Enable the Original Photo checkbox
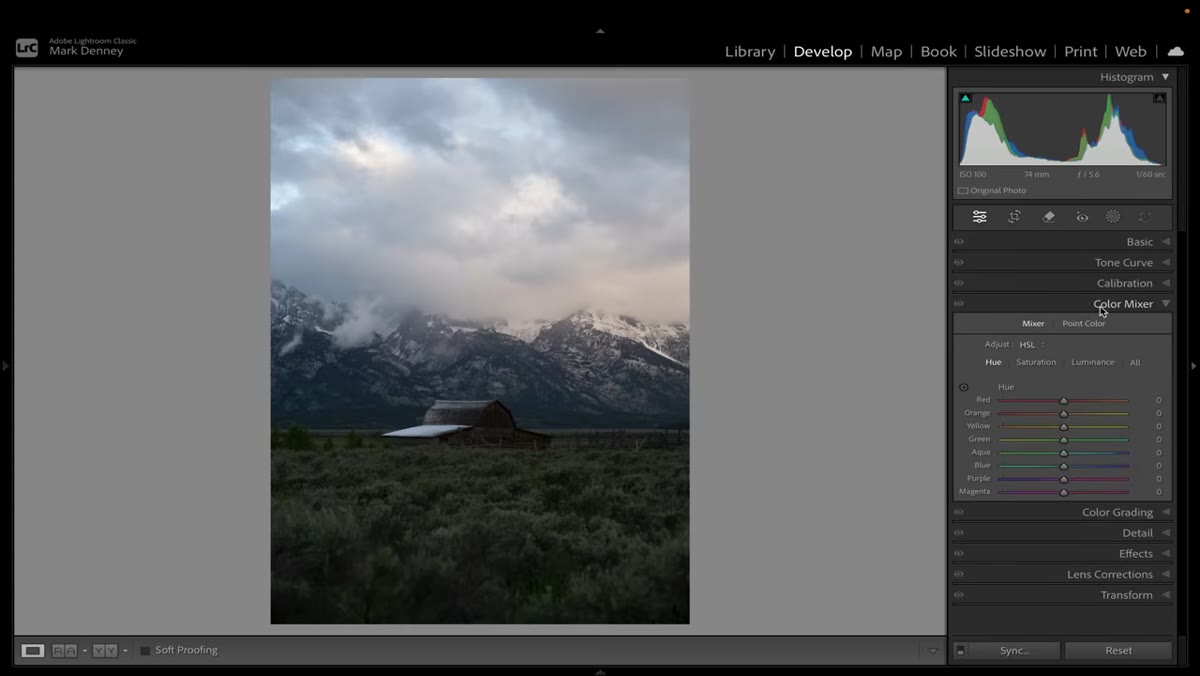 point(963,191)
